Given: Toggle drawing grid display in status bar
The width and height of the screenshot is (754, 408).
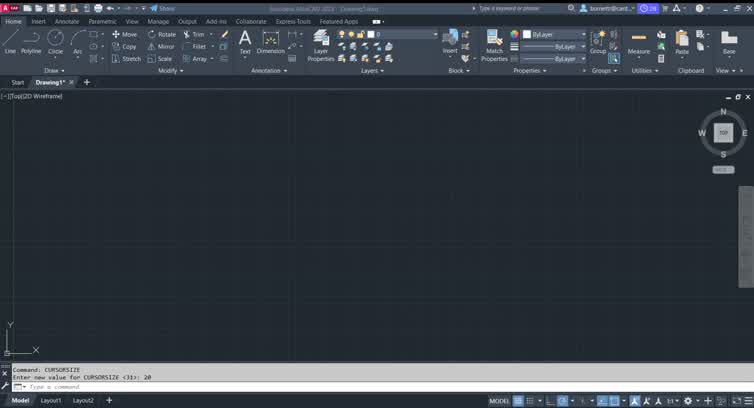Looking at the screenshot, I should pos(518,401).
